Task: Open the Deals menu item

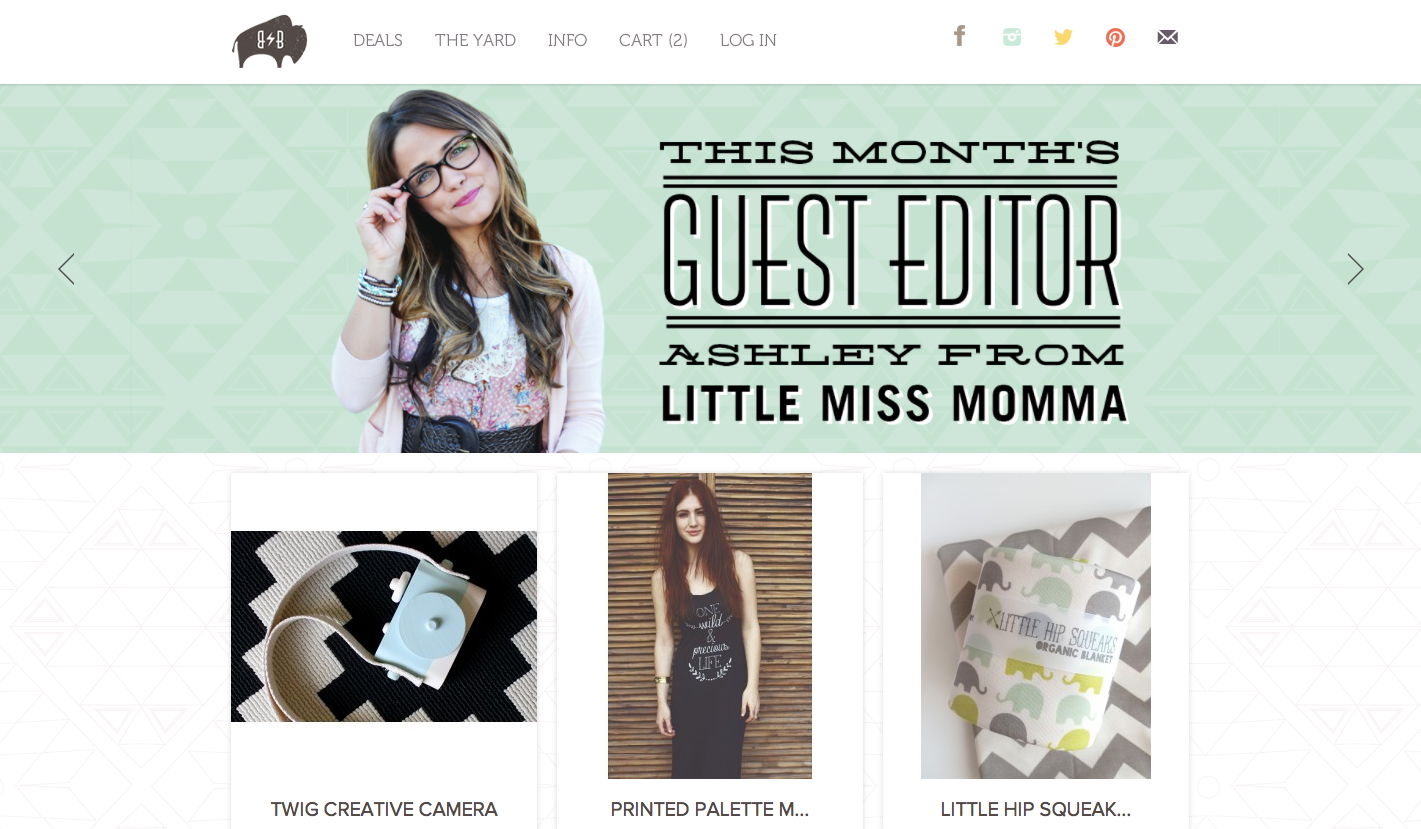Action: click(378, 40)
